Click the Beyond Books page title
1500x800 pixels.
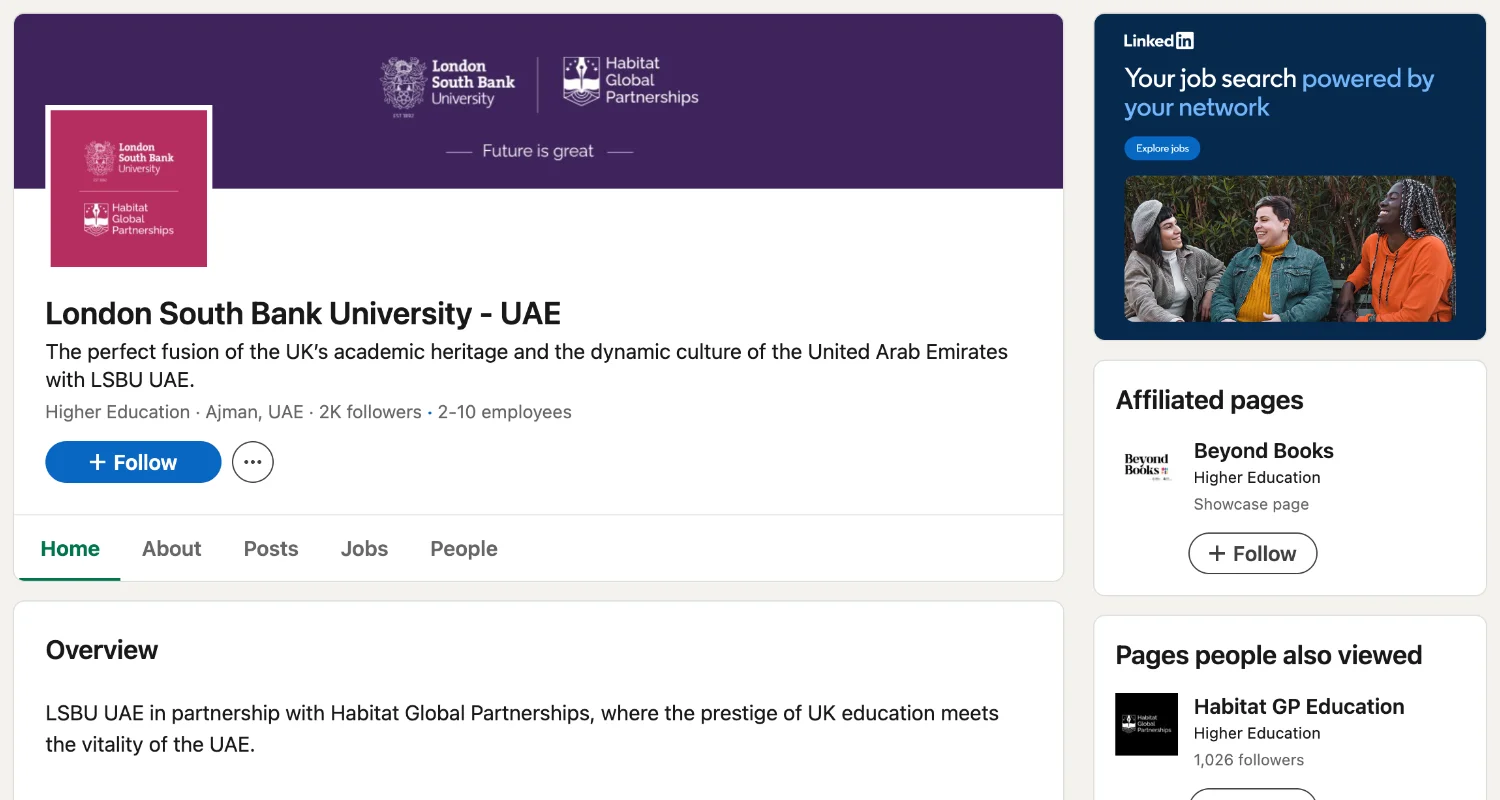pyautogui.click(x=1263, y=451)
